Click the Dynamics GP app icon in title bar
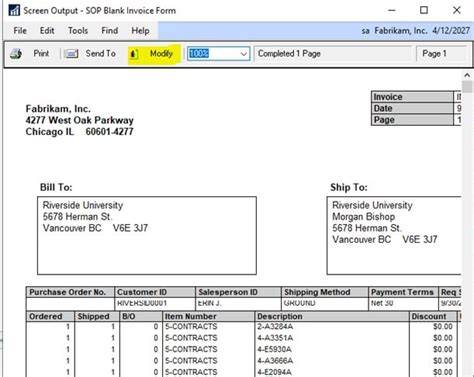Viewport: 474px width, 377px height. tap(14, 10)
